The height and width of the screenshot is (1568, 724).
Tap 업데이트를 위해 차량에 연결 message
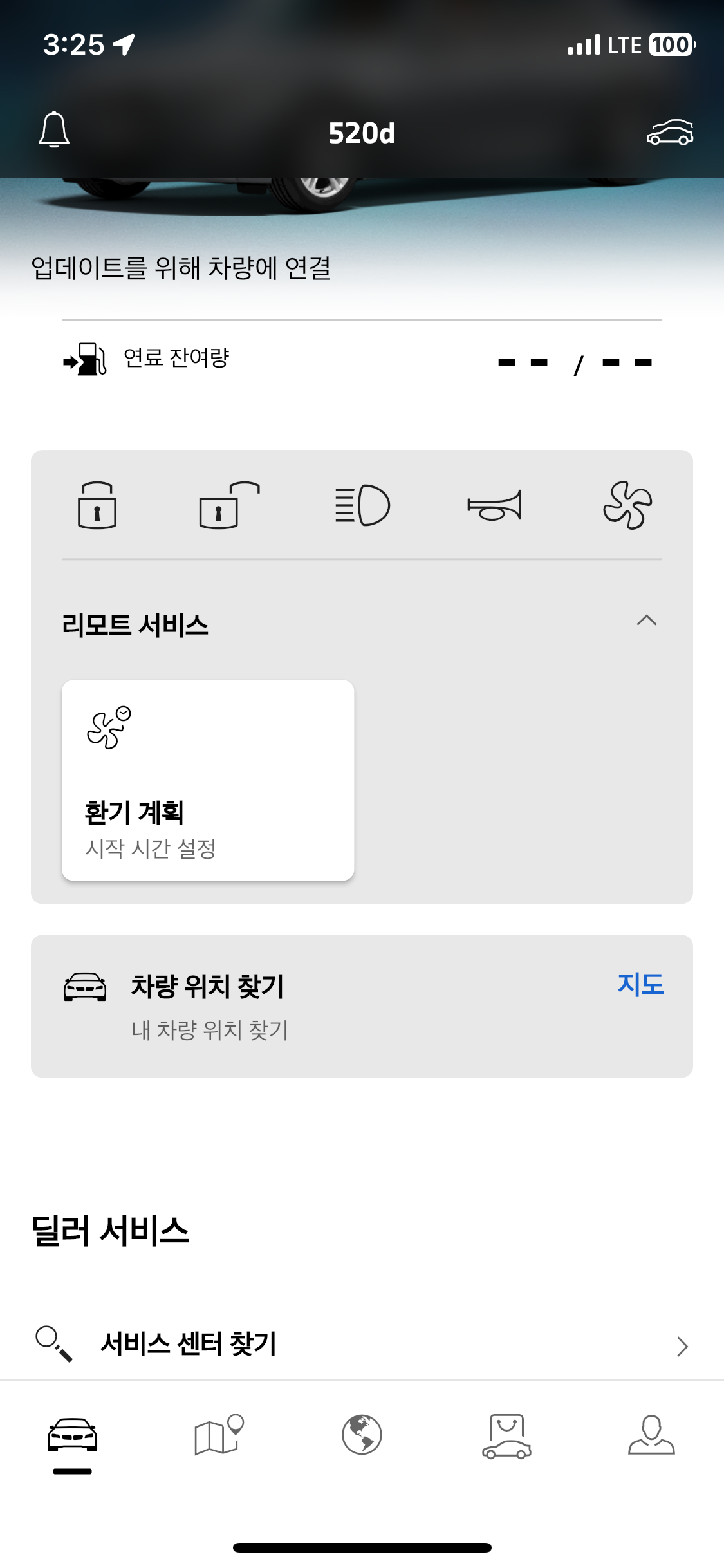click(x=181, y=268)
